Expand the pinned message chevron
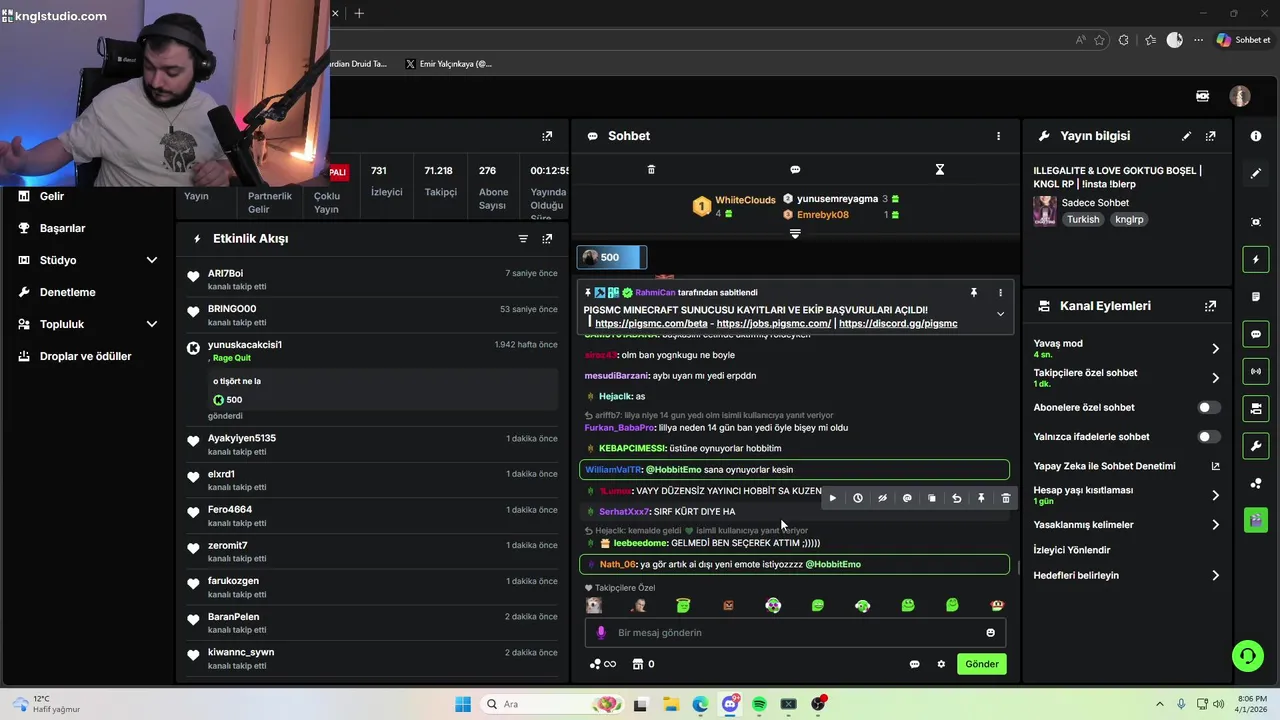 pos(1000,314)
